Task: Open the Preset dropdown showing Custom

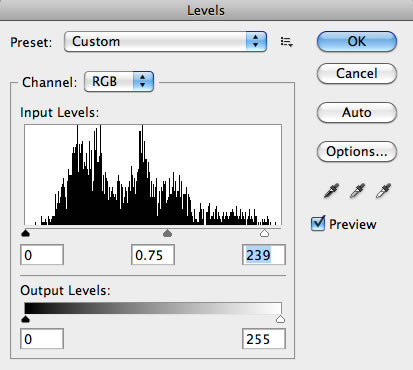Action: (x=165, y=42)
